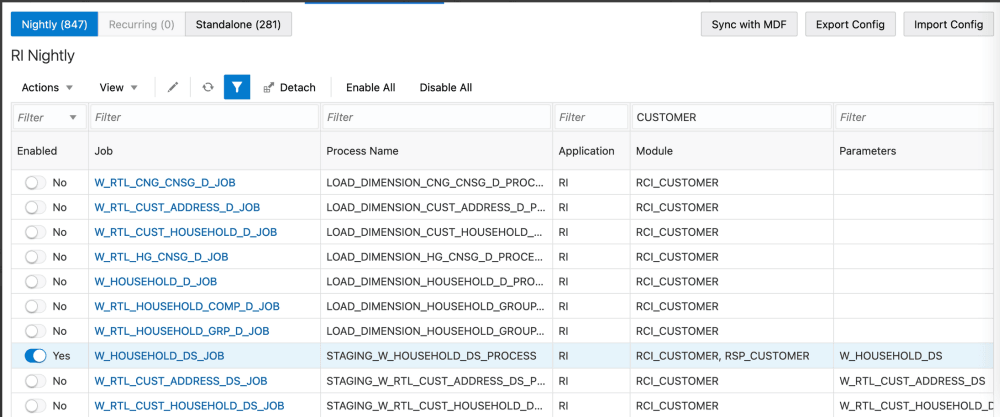Select LOAD_DIMENSION_HOUSEHOLD_D_PRO process cell
This screenshot has width=1000, height=417.
click(437, 281)
